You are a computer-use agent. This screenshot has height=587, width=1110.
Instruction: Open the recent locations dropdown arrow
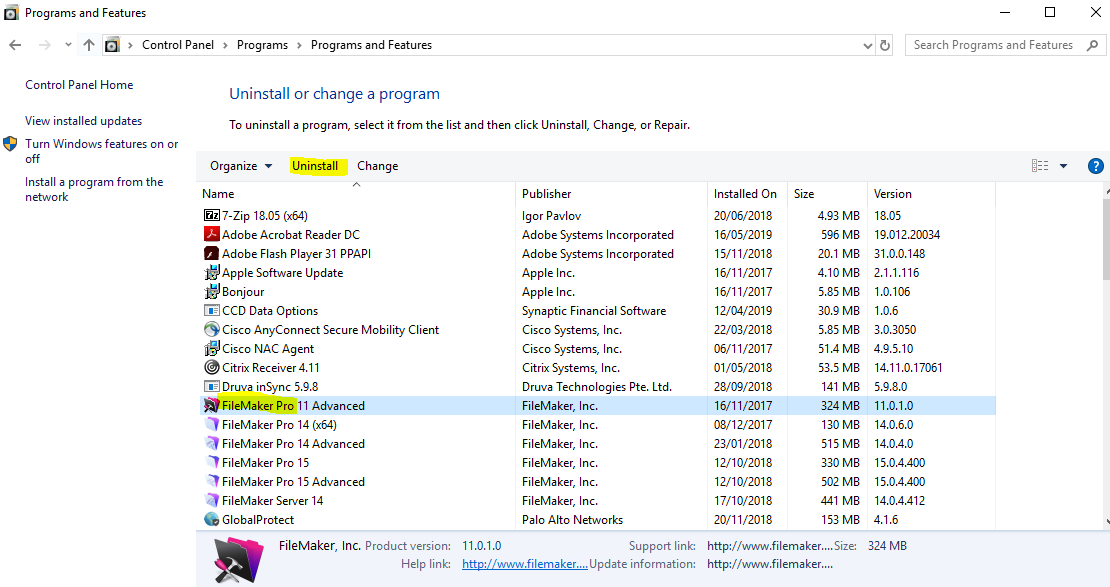click(x=68, y=45)
